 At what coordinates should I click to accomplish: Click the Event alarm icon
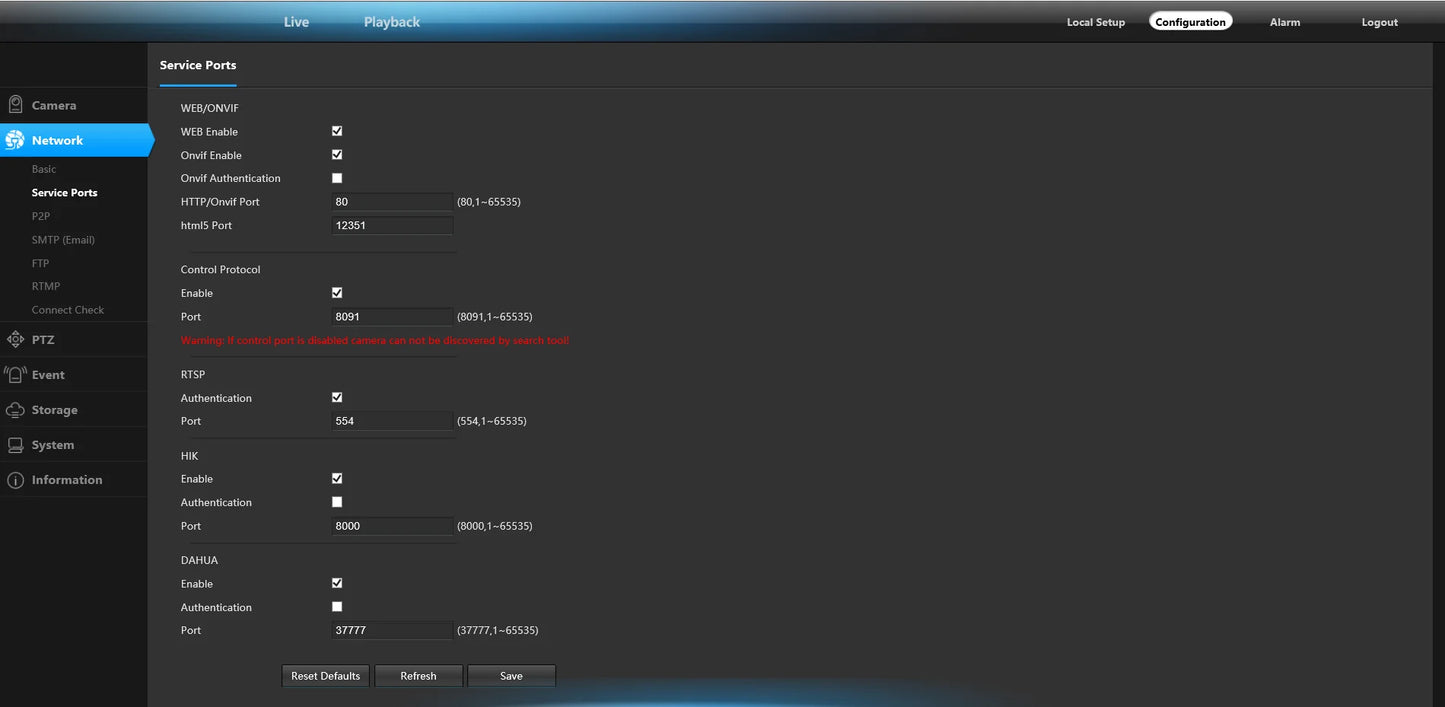pyautogui.click(x=15, y=375)
